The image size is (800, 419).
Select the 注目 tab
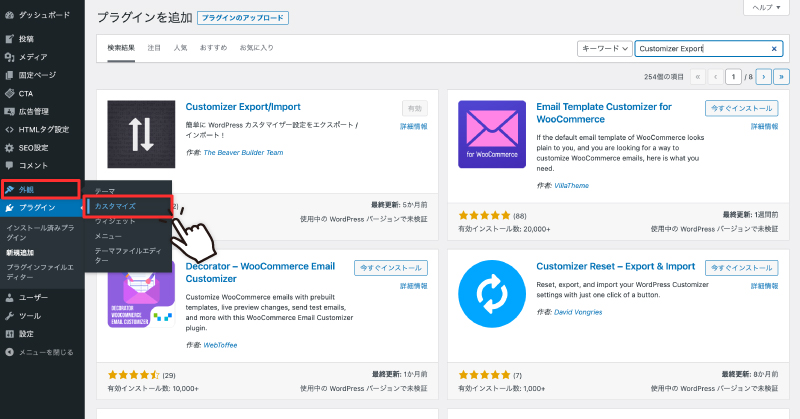(154, 48)
